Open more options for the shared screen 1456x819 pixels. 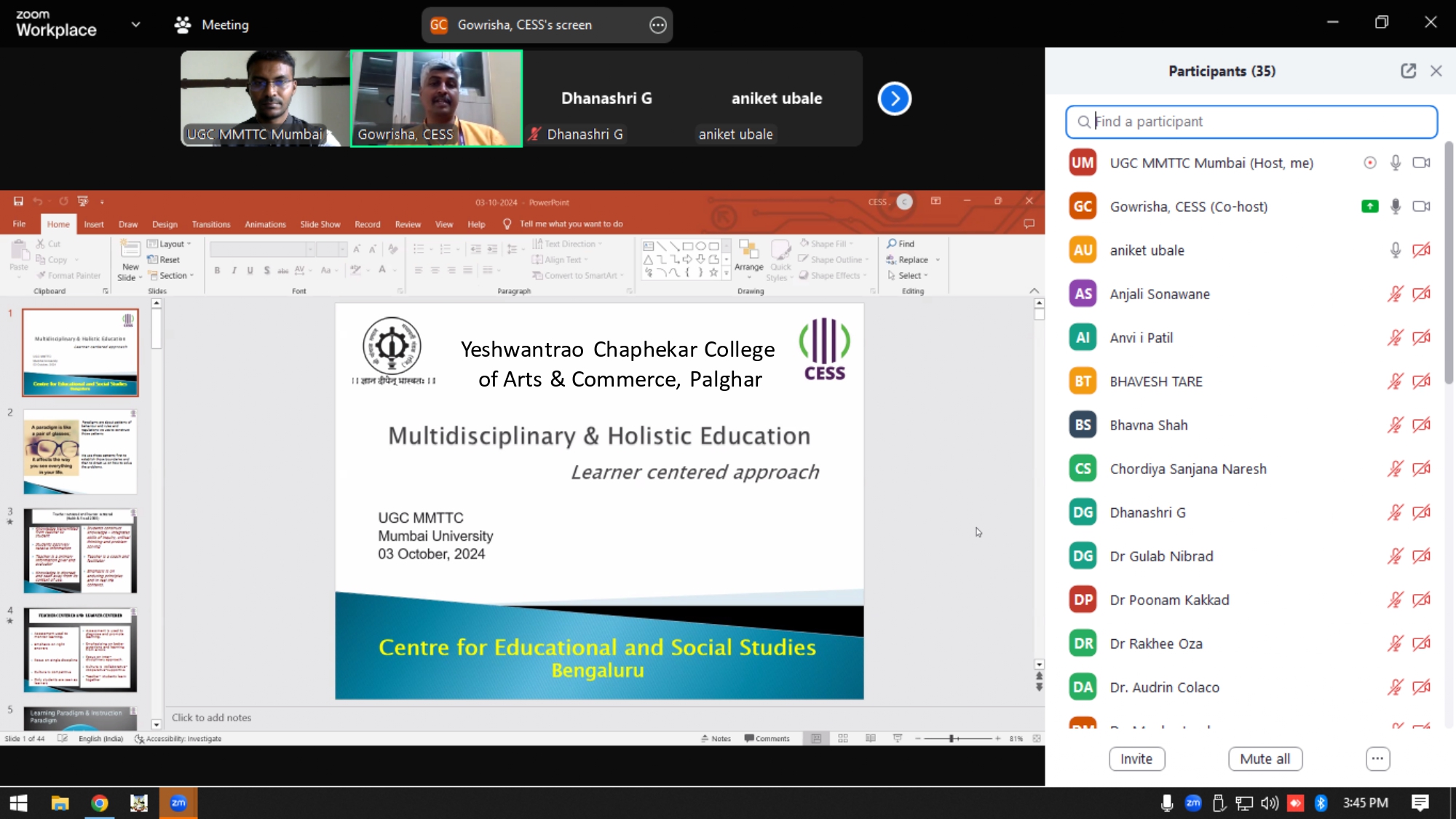point(657,25)
